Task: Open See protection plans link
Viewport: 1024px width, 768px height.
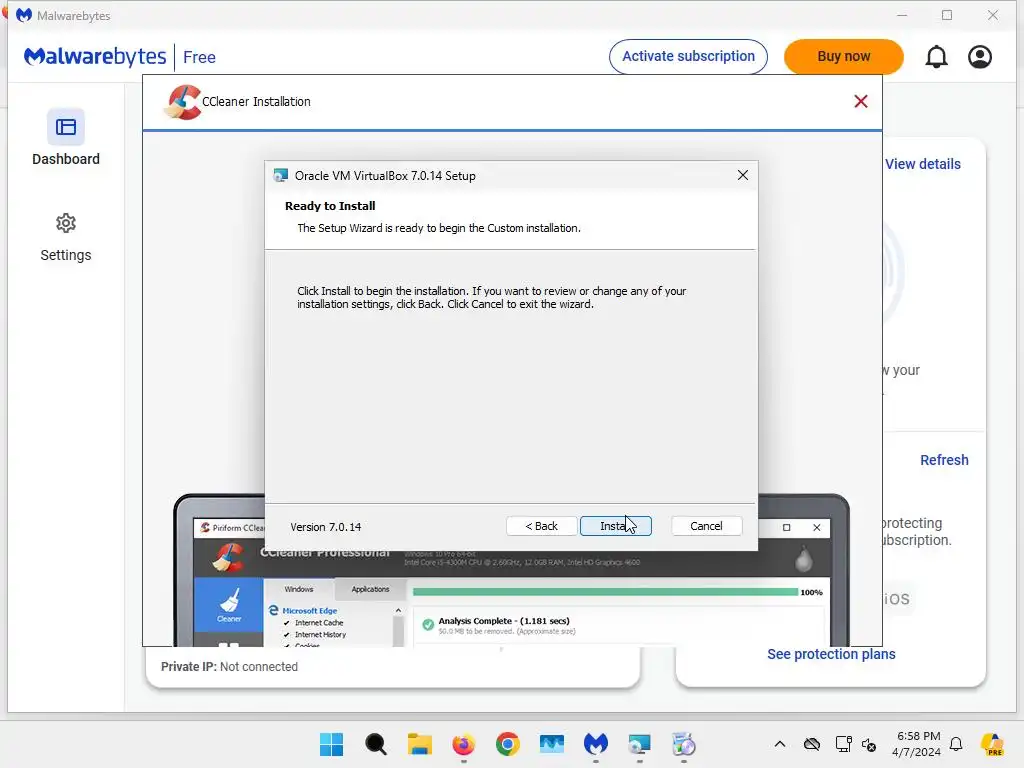Action: coord(831,654)
